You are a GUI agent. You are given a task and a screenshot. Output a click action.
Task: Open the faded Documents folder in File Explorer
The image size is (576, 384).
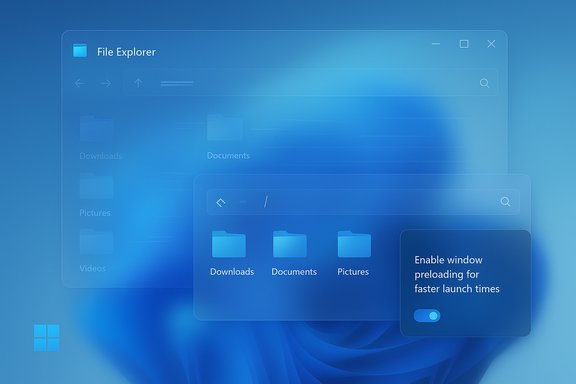pyautogui.click(x=225, y=128)
